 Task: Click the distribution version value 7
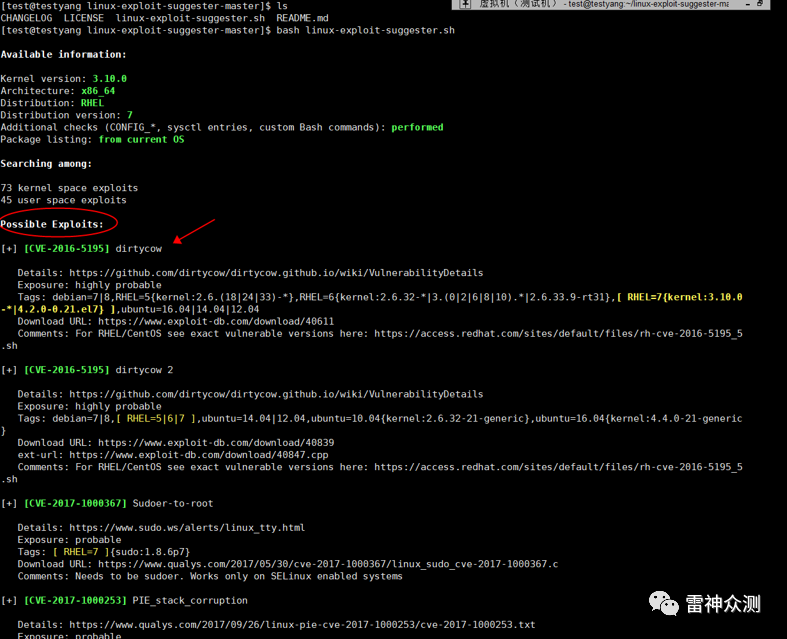129,115
